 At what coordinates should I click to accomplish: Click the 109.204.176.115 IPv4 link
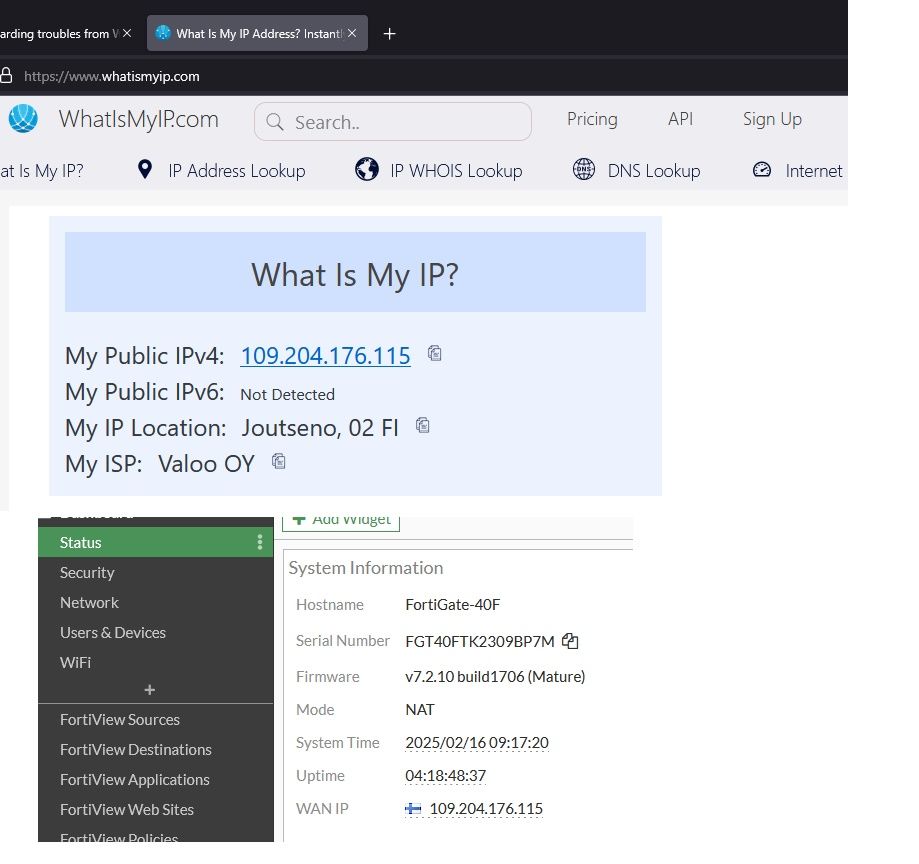pos(325,356)
